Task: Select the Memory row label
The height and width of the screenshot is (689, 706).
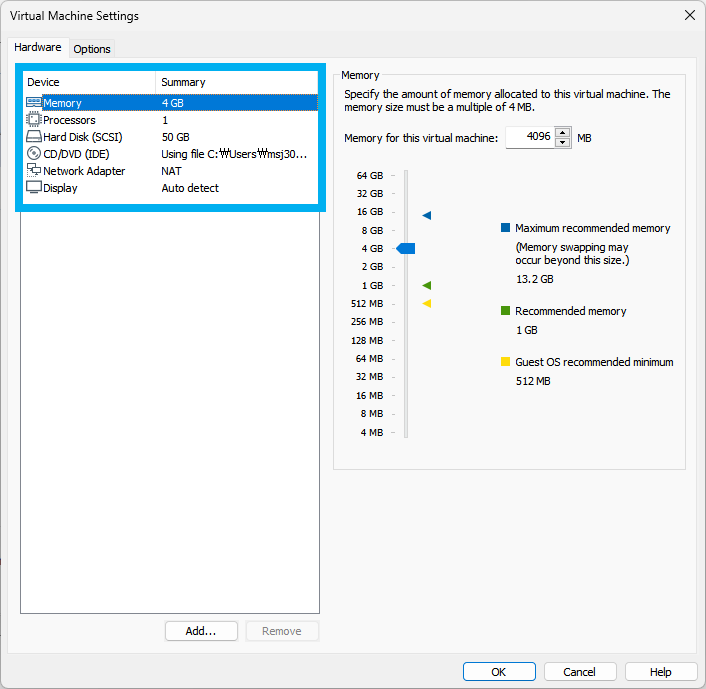Action: pos(62,103)
